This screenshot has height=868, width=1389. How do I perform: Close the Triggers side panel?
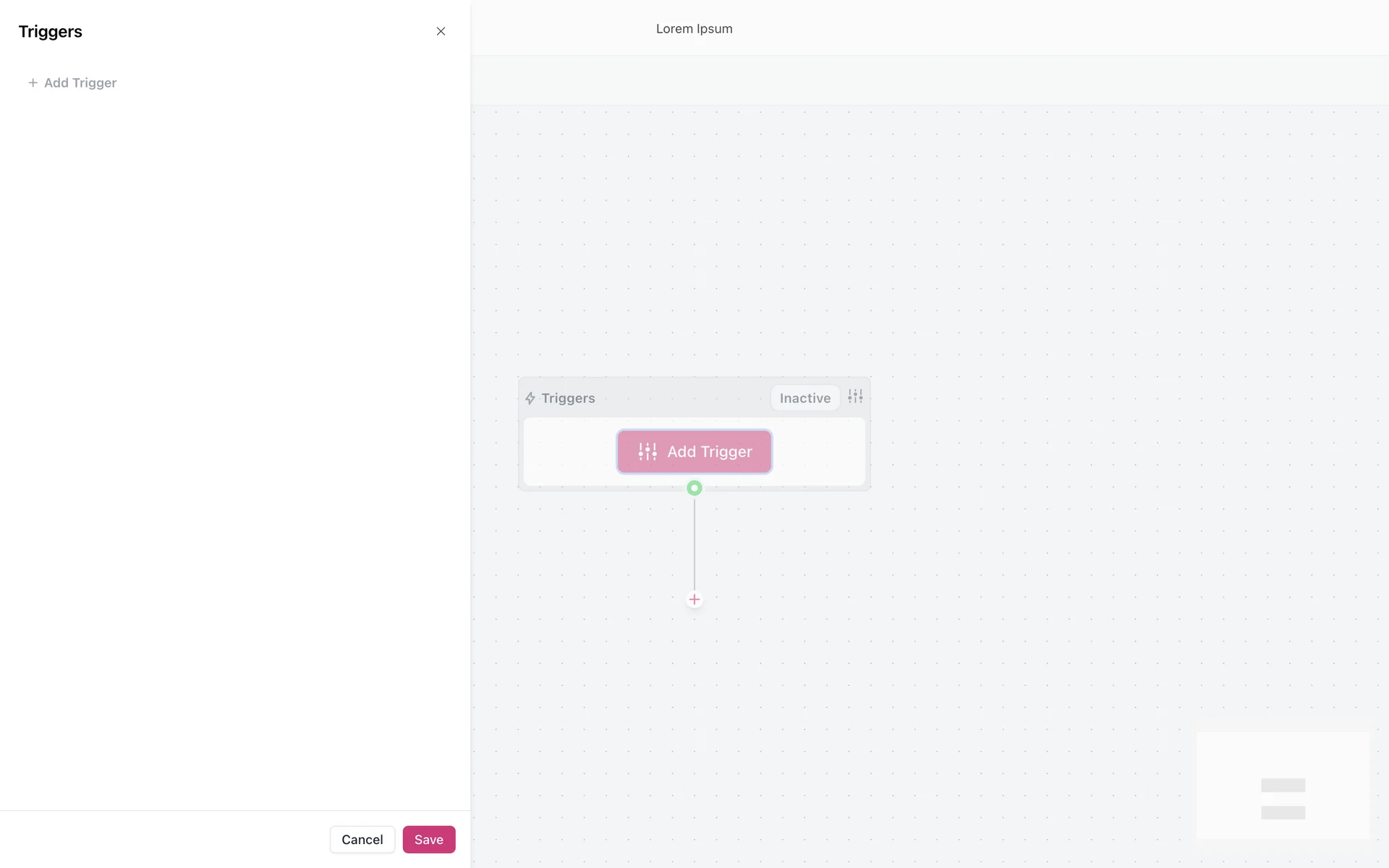point(441,31)
